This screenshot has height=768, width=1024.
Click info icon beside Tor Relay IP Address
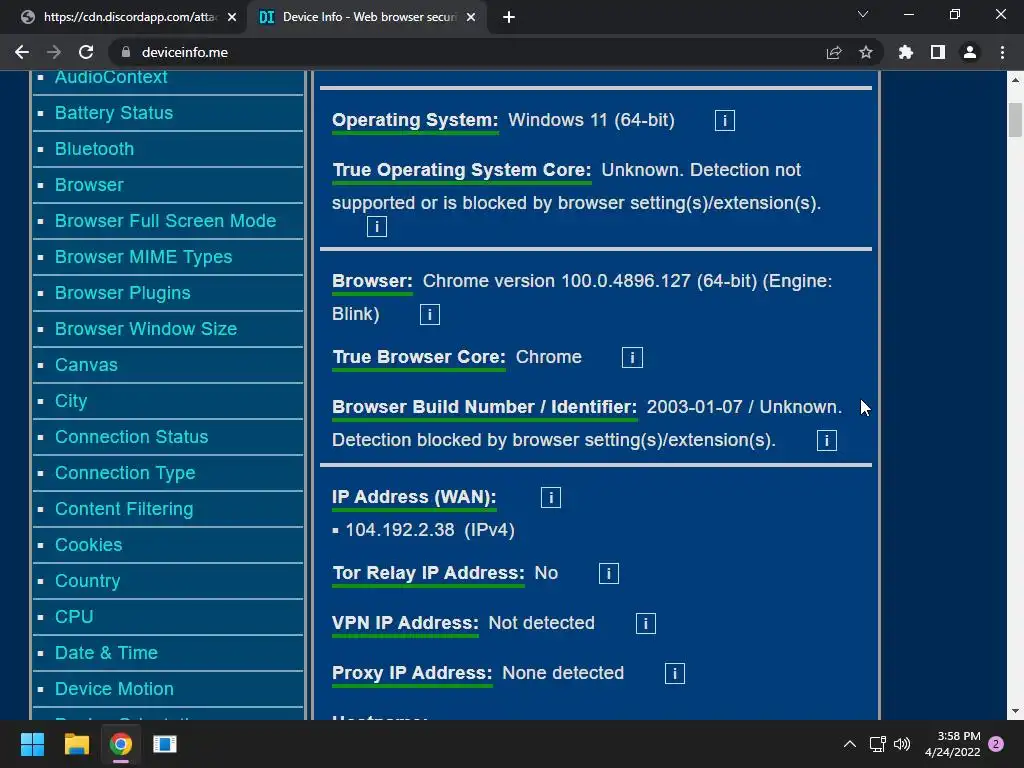(x=609, y=574)
